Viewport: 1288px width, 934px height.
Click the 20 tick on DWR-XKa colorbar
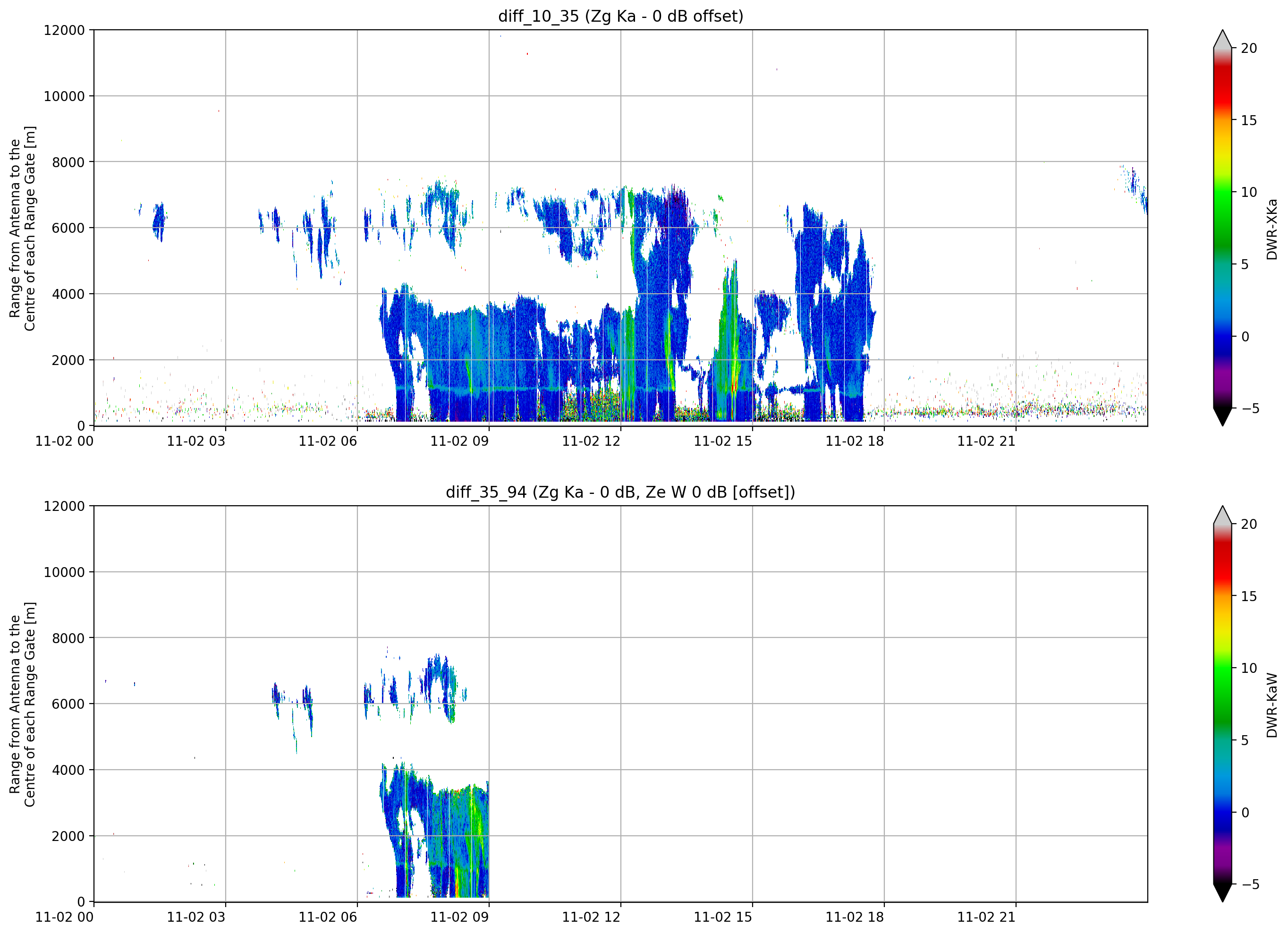point(1249,48)
